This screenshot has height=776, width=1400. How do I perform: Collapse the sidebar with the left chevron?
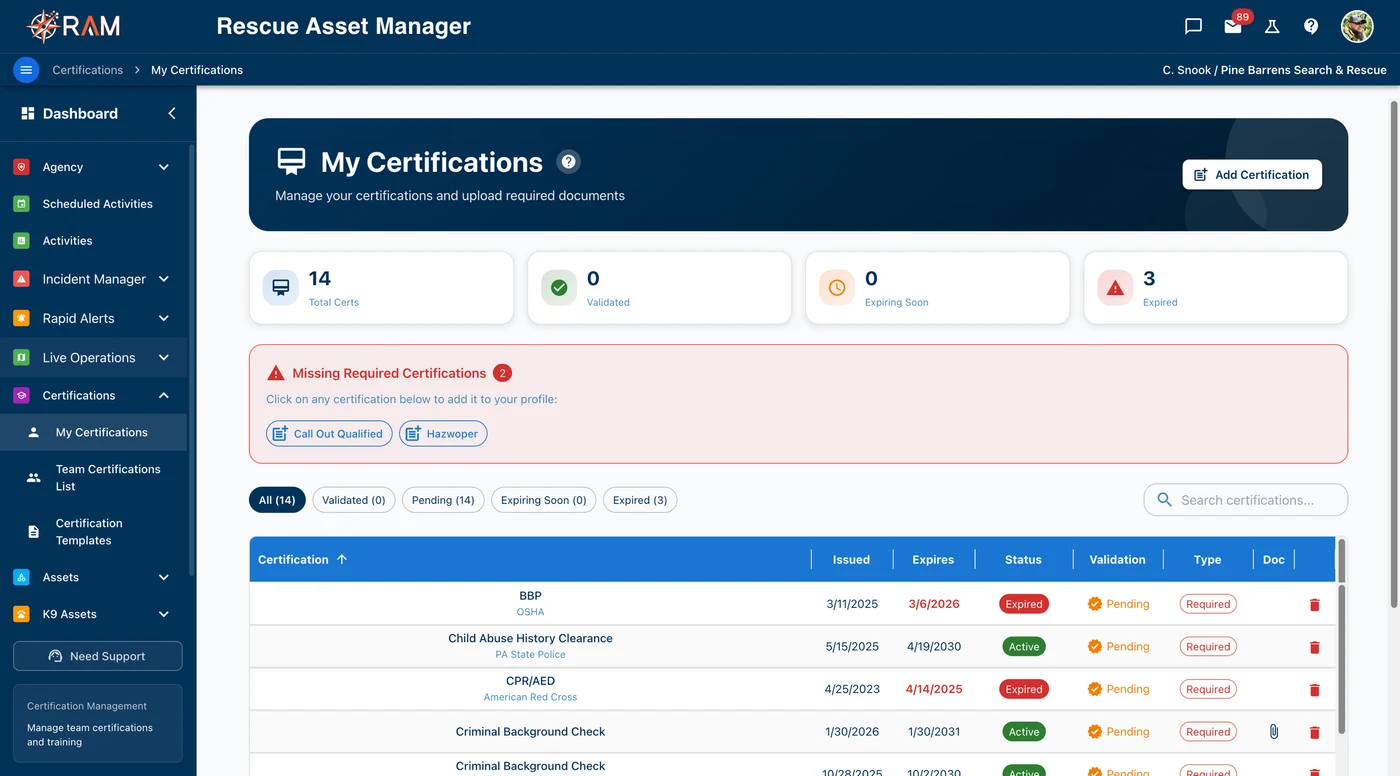171,113
